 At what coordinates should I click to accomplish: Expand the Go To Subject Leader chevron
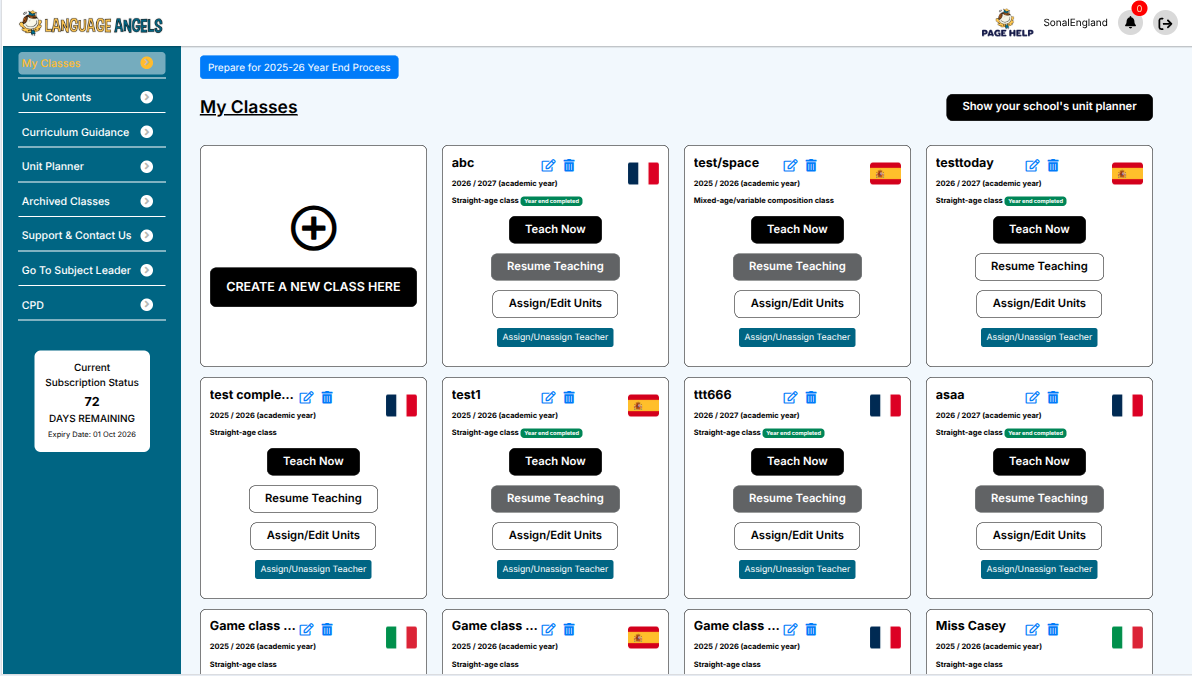147,270
